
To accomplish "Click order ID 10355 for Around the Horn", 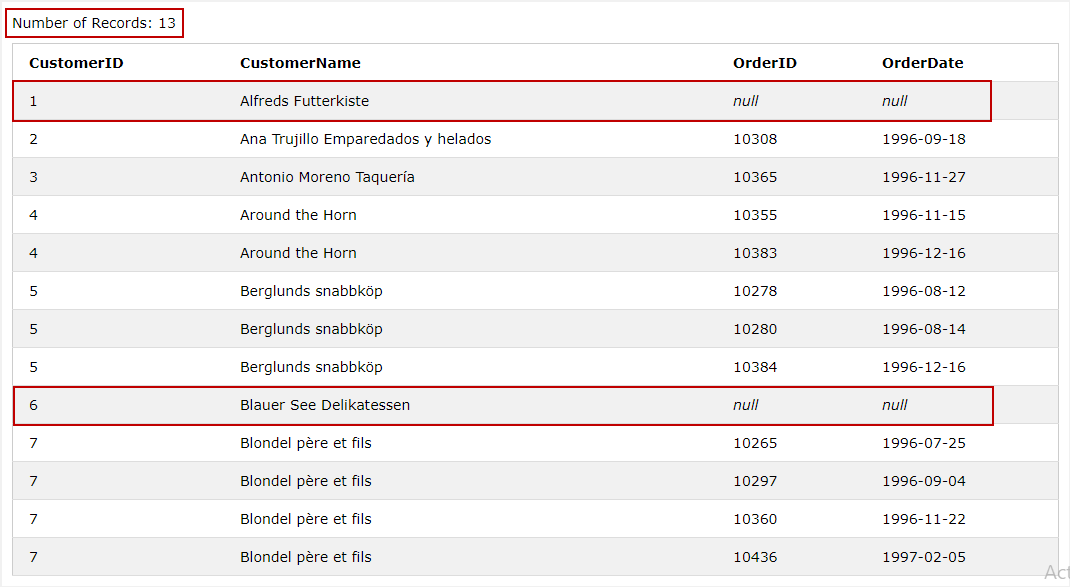I will pyautogui.click(x=755, y=215).
